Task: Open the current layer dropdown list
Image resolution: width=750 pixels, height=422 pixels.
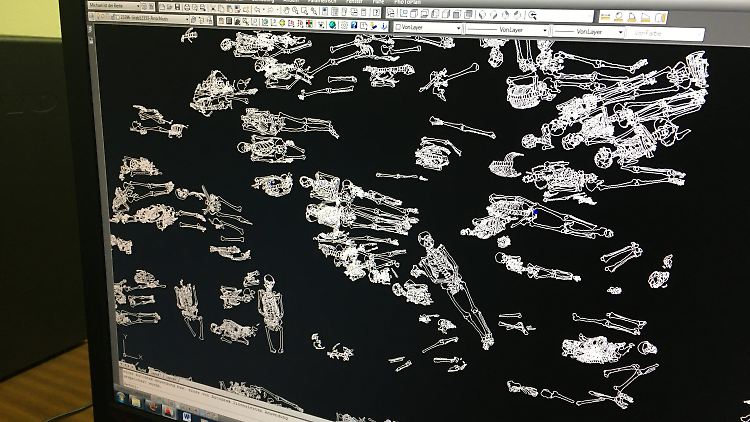Action: (x=187, y=19)
